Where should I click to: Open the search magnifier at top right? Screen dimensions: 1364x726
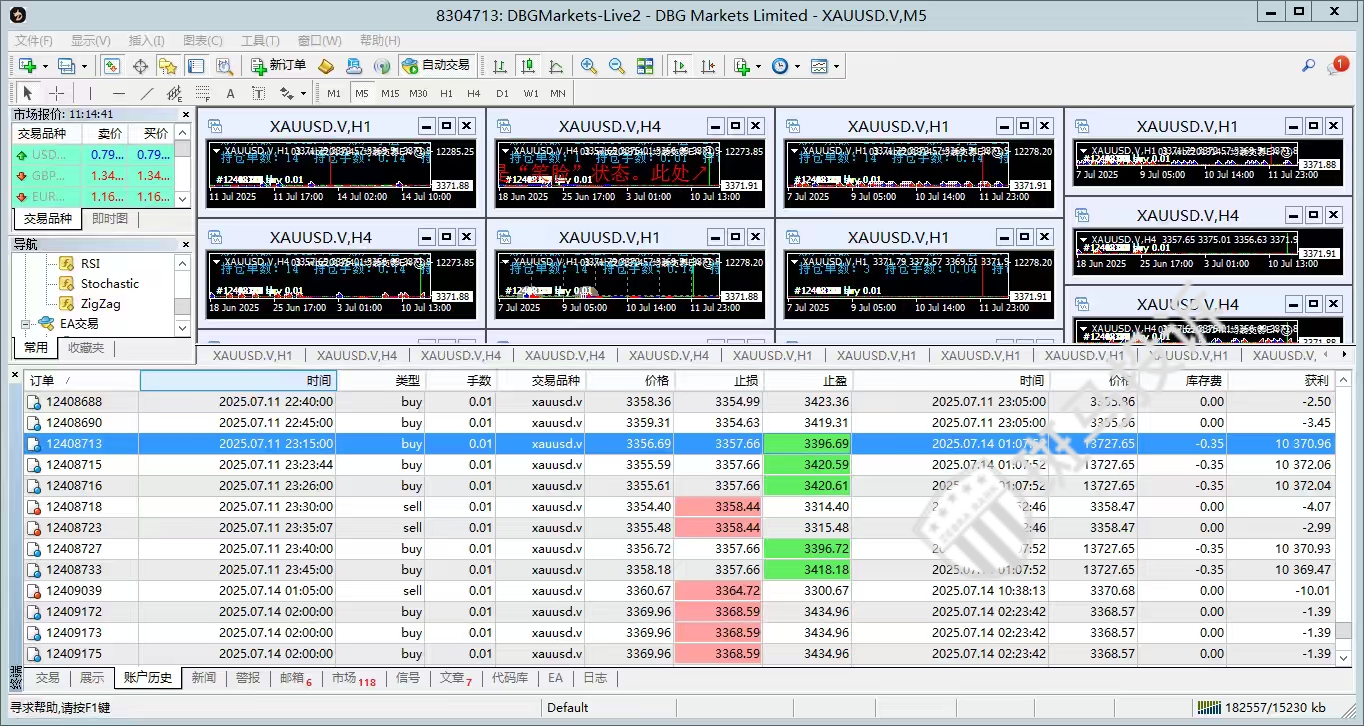pyautogui.click(x=1308, y=66)
